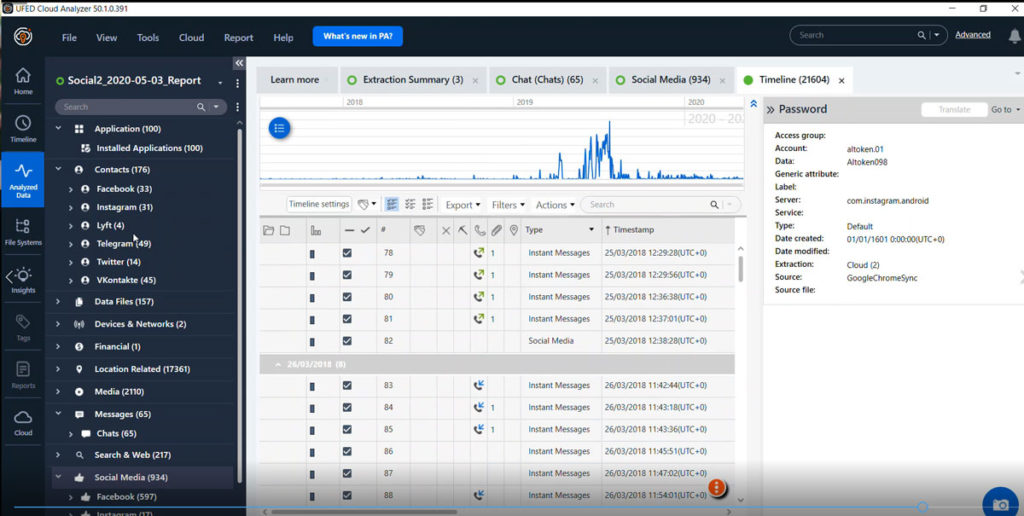Open Timeline in the left sidebar
This screenshot has height=516, width=1024.
(23, 129)
